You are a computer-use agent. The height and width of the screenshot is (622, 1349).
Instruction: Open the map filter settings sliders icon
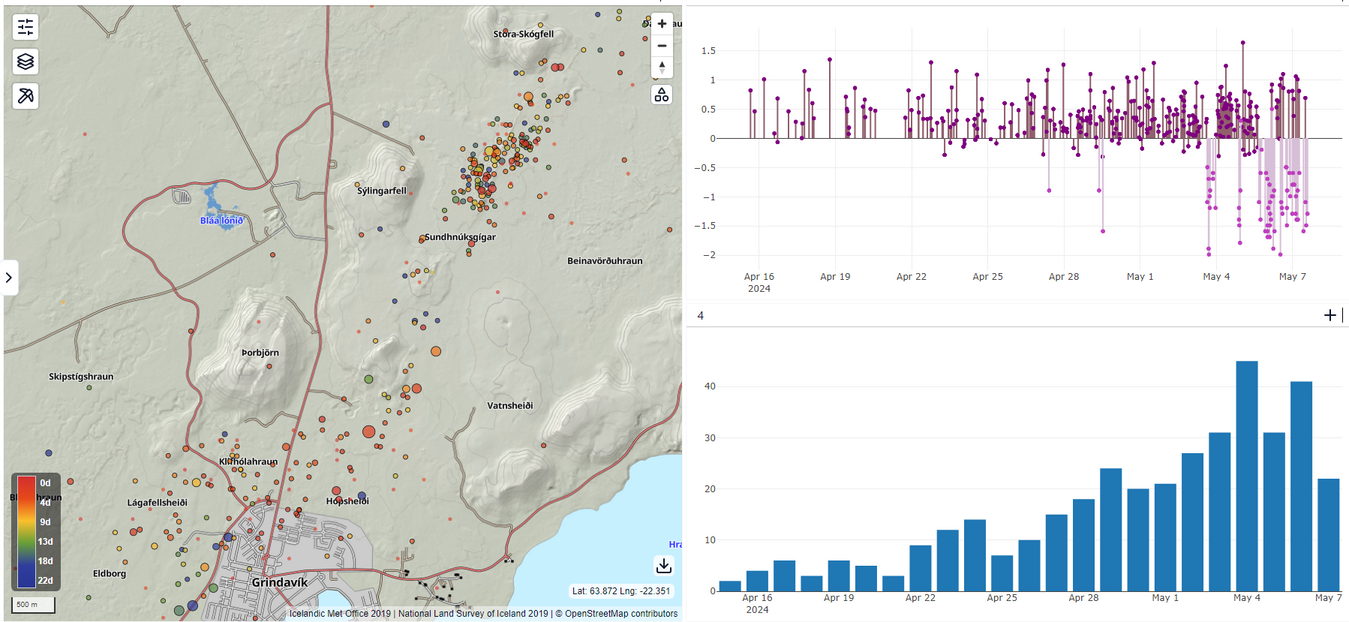(26, 27)
